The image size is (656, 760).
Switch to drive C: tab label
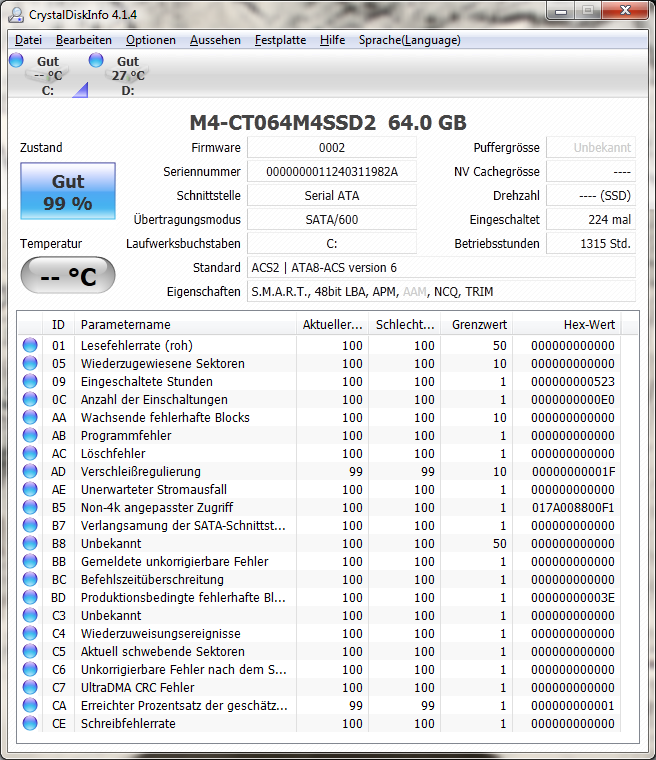(48, 91)
